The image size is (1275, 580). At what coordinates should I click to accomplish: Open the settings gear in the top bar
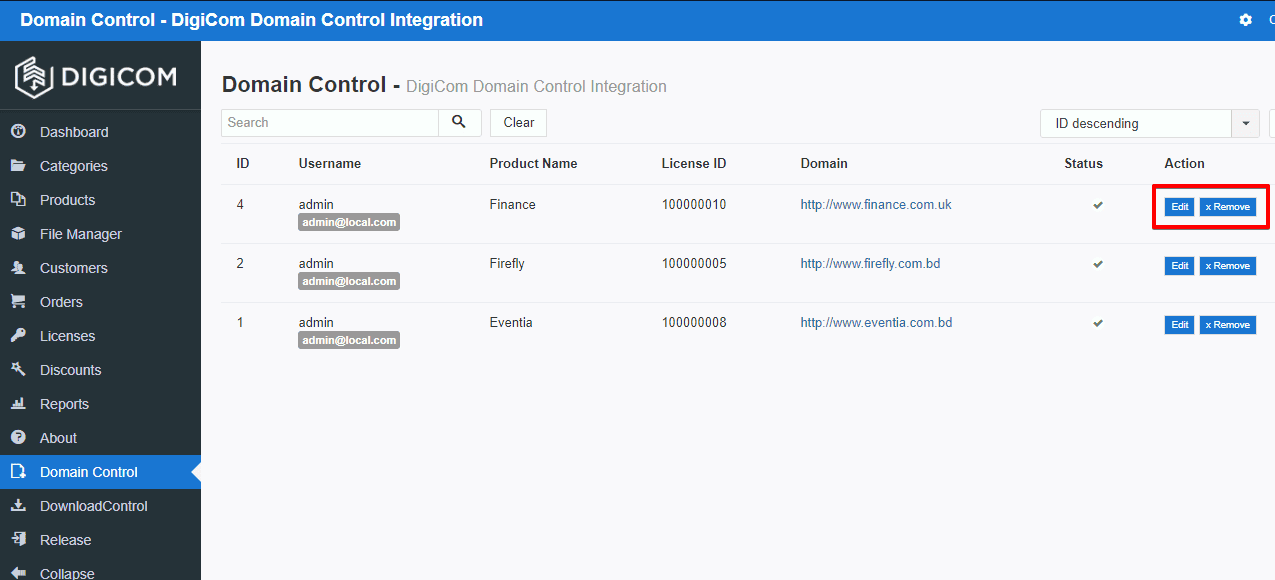click(1245, 19)
